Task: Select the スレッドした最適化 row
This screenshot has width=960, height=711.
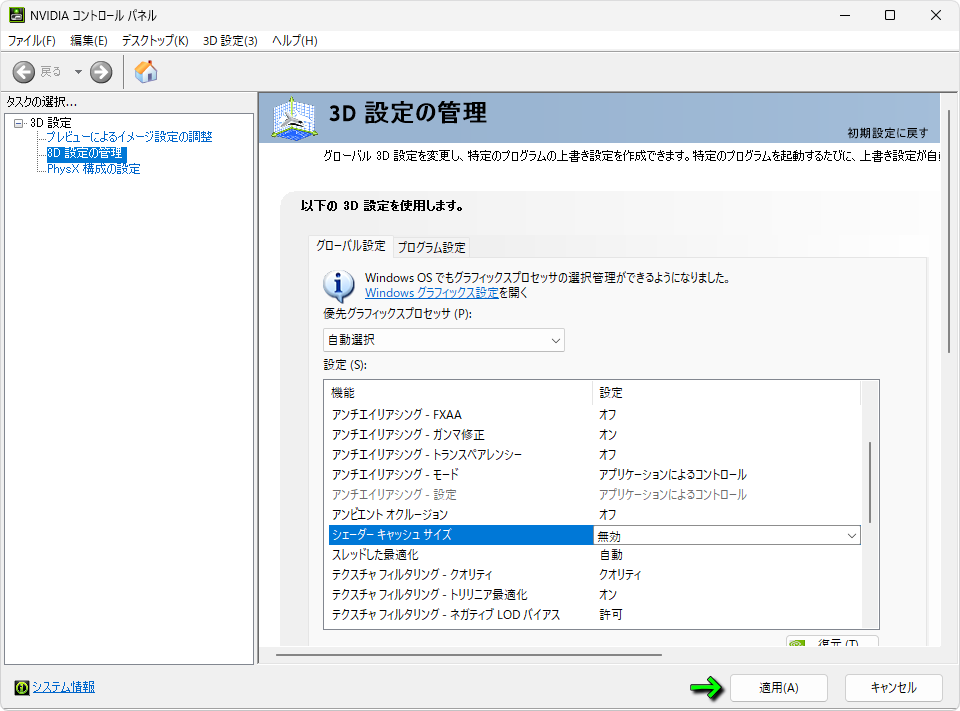Action: pyautogui.click(x=594, y=555)
